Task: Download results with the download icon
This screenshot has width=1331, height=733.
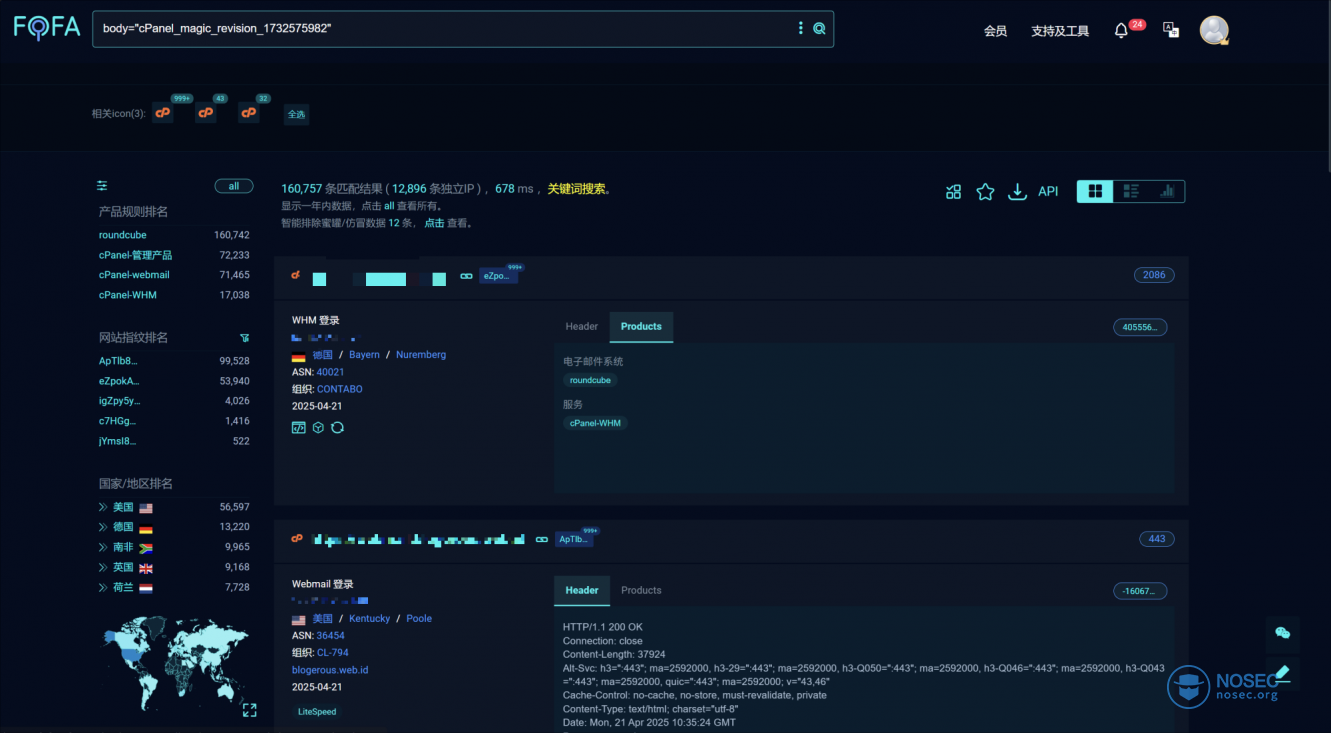Action: pyautogui.click(x=1017, y=192)
